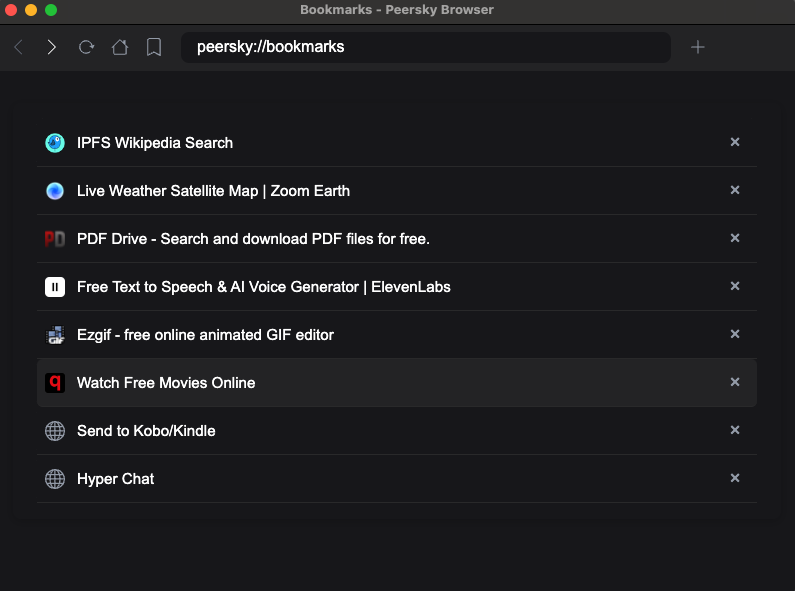Maximize the window with green button

pos(51,10)
